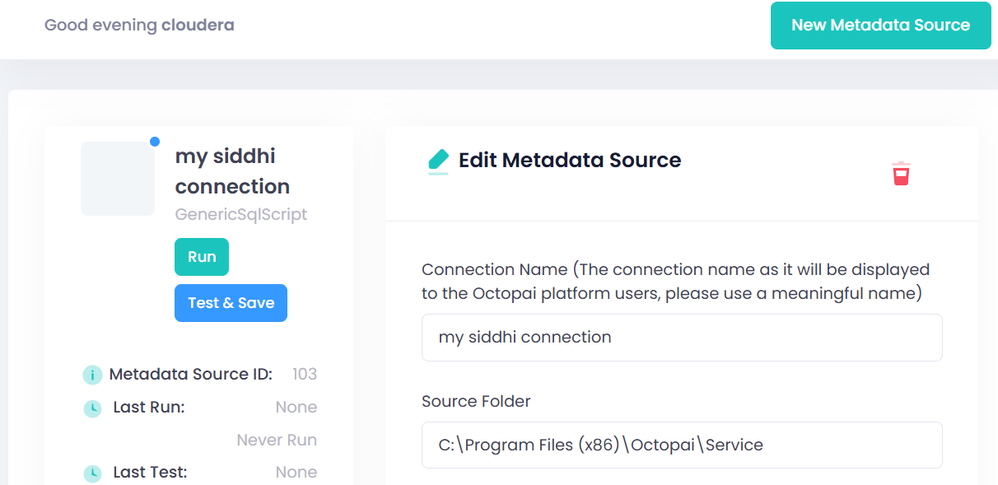The height and width of the screenshot is (485, 998).
Task: Run the my siddhi connection source
Action: tap(201, 257)
